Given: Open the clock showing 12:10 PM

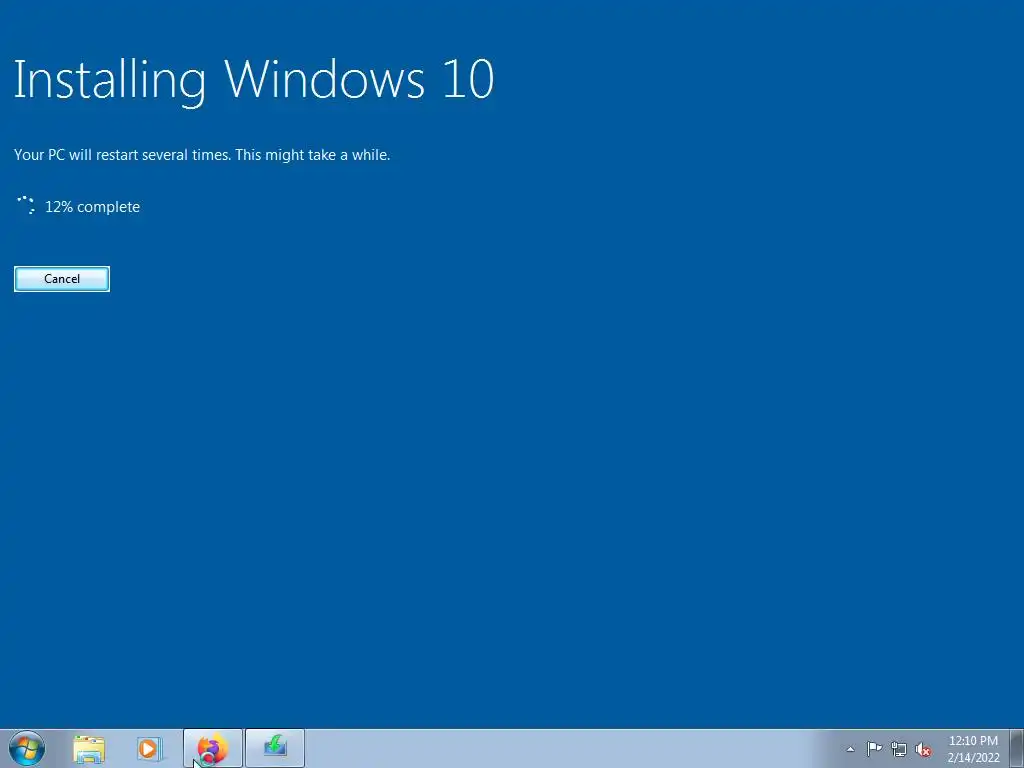Looking at the screenshot, I should pyautogui.click(x=973, y=749).
